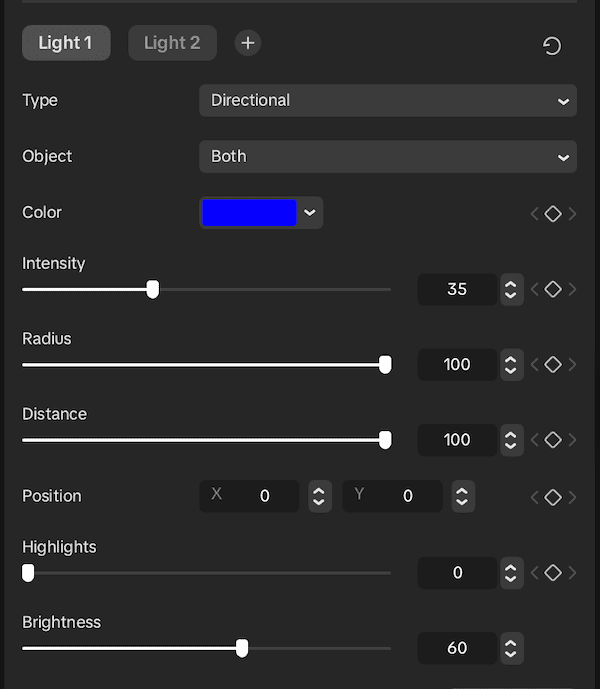Click the Highlights slider handle
This screenshot has height=689, width=600.
(x=28, y=573)
